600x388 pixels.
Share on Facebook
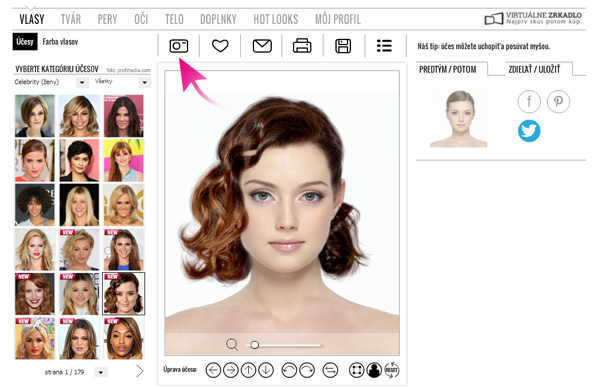529,101
